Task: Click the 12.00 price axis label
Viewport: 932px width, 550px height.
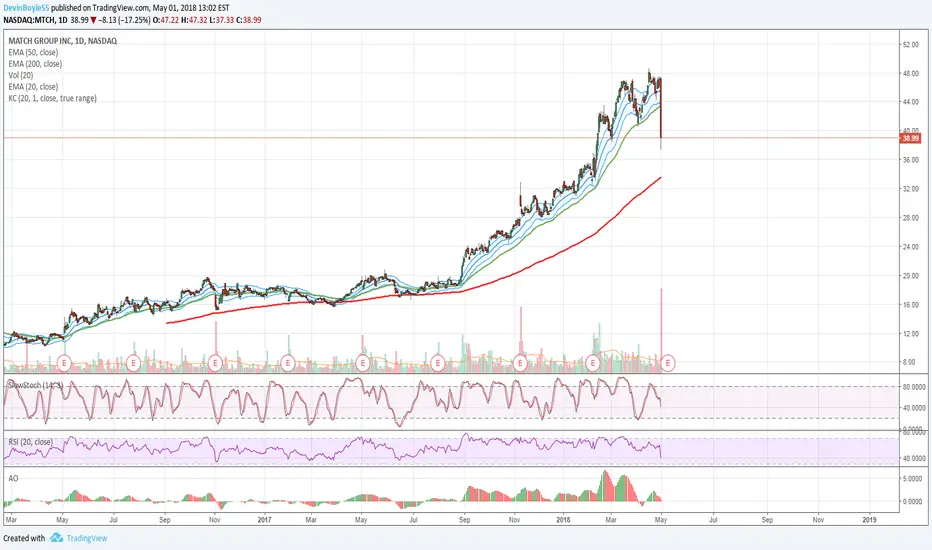Action: 911,334
